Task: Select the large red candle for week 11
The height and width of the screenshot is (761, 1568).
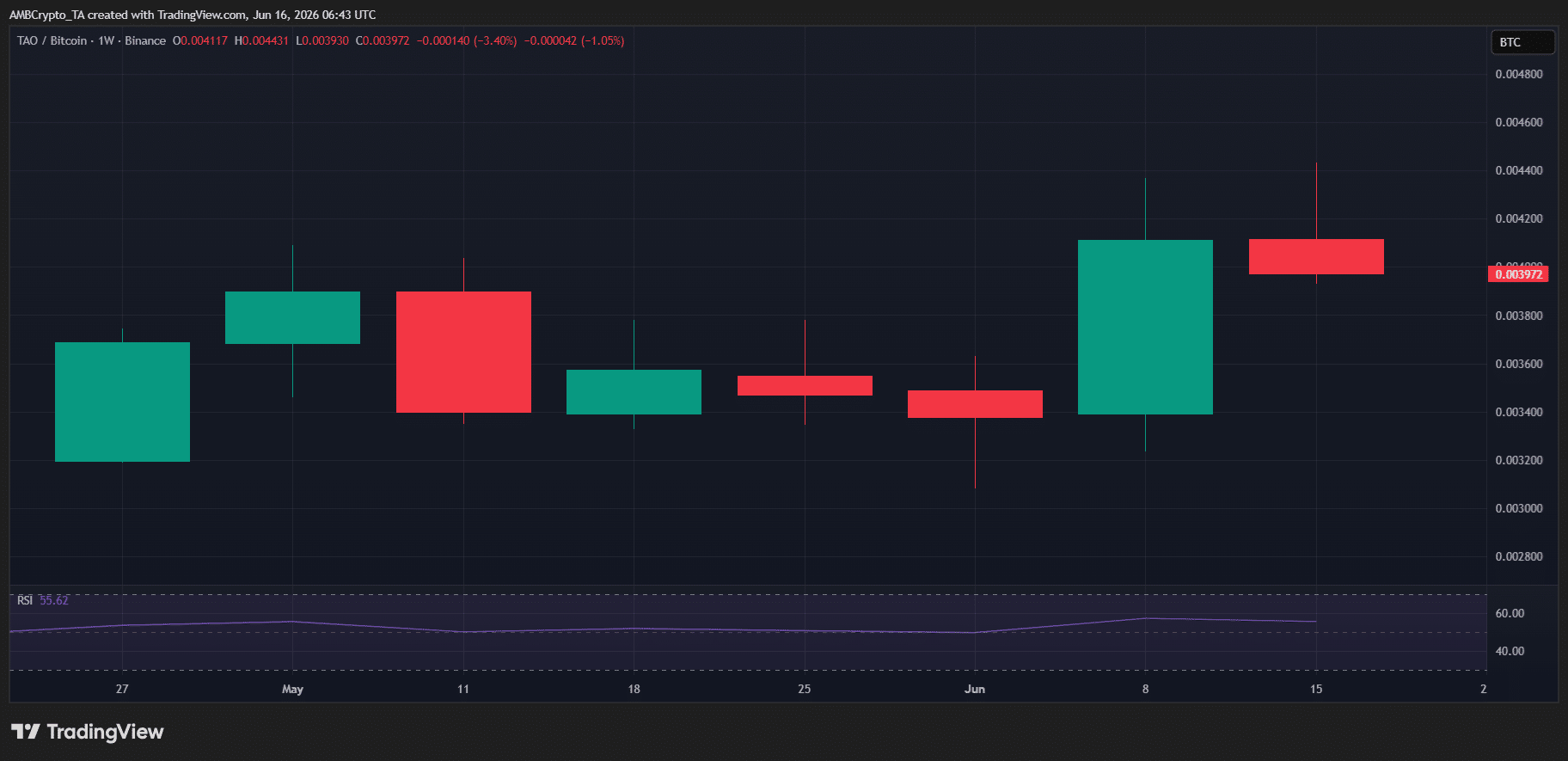Action: click(x=463, y=352)
